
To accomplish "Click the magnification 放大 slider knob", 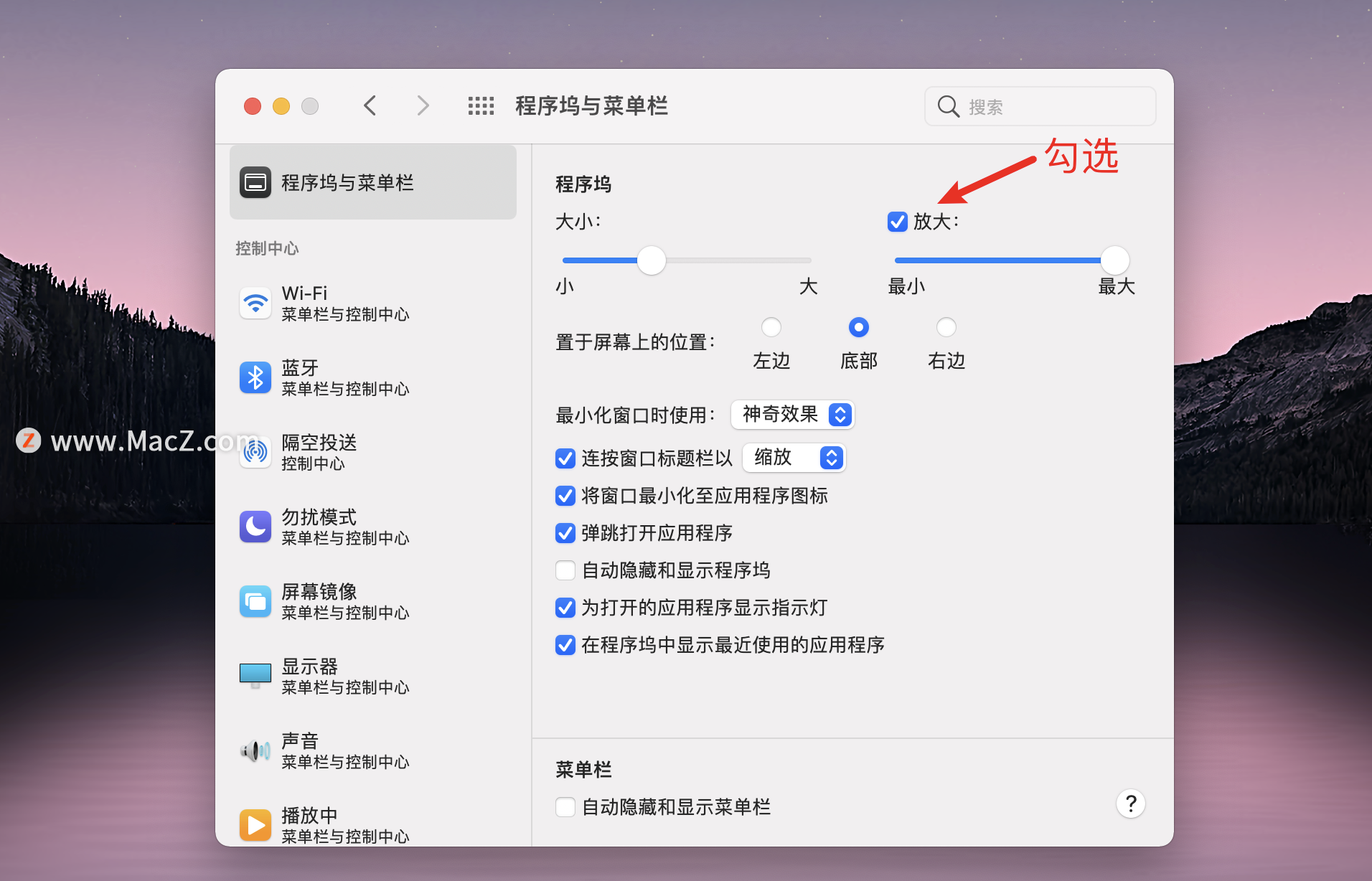I will click(x=1115, y=260).
